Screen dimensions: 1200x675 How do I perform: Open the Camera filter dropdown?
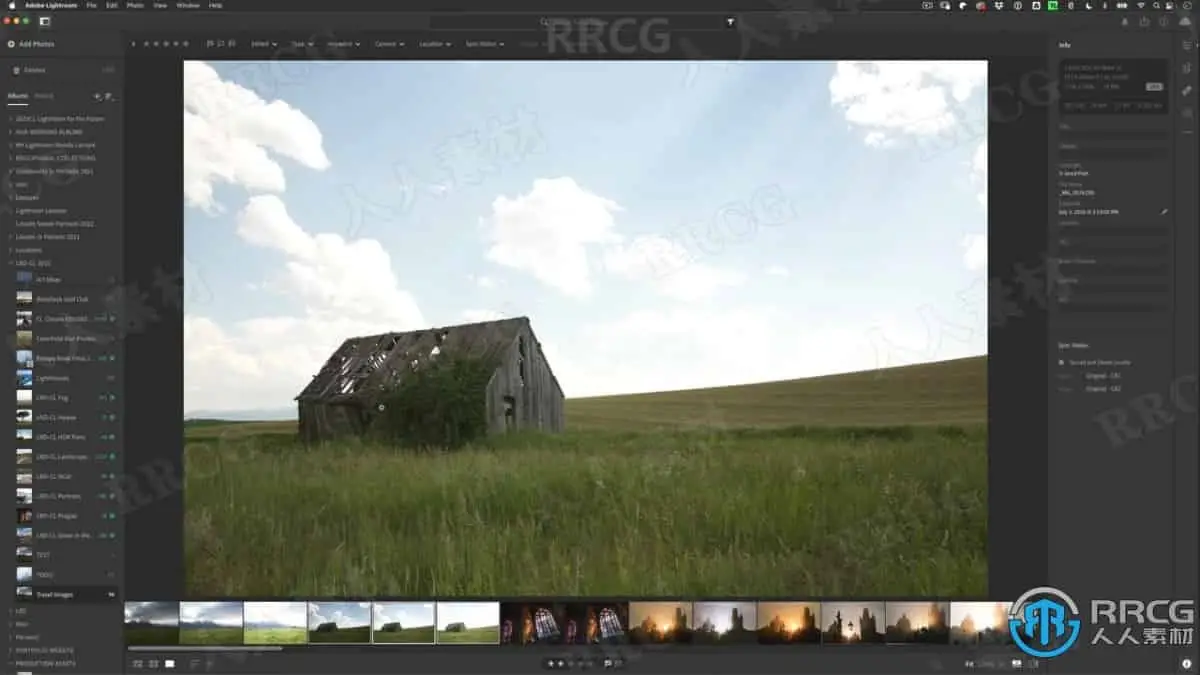click(x=389, y=44)
